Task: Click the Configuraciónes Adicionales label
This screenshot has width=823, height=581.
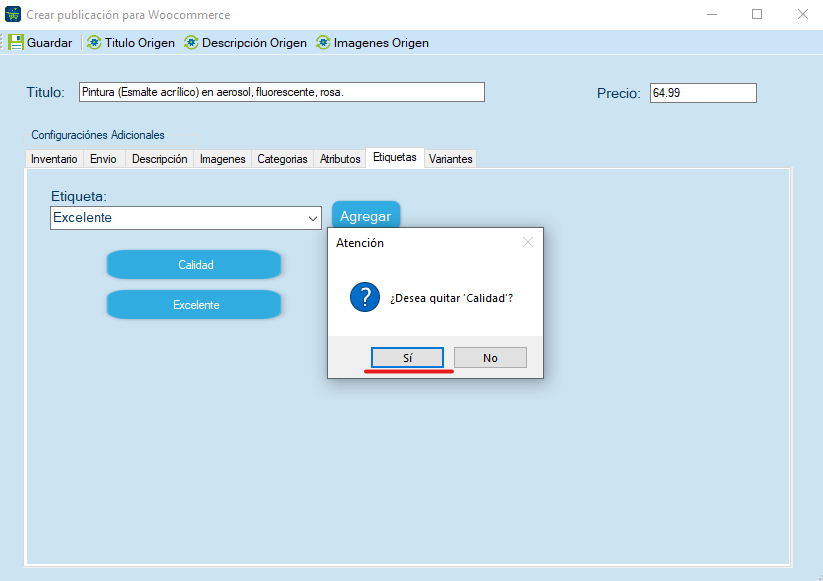Action: click(x=98, y=135)
